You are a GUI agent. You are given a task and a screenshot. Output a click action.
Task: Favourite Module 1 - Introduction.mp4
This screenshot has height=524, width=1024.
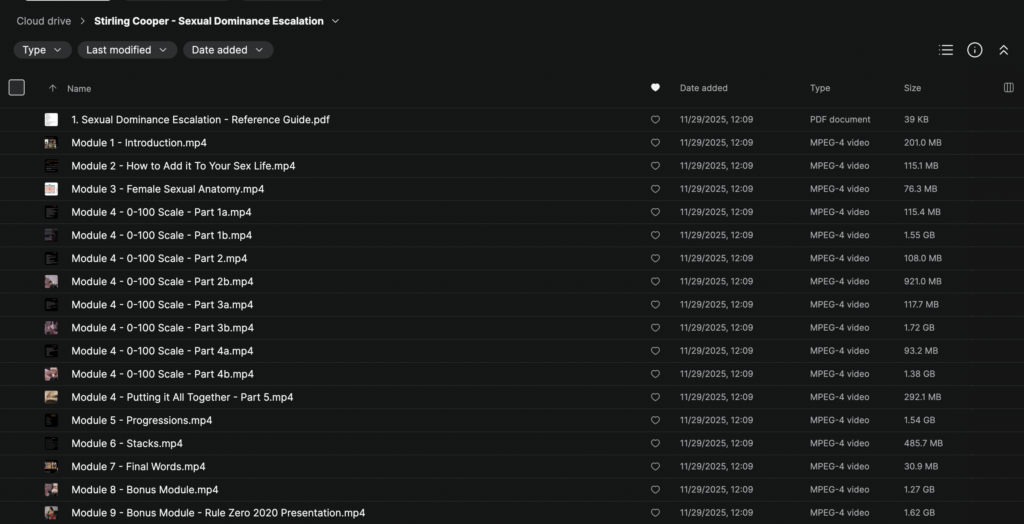point(655,143)
